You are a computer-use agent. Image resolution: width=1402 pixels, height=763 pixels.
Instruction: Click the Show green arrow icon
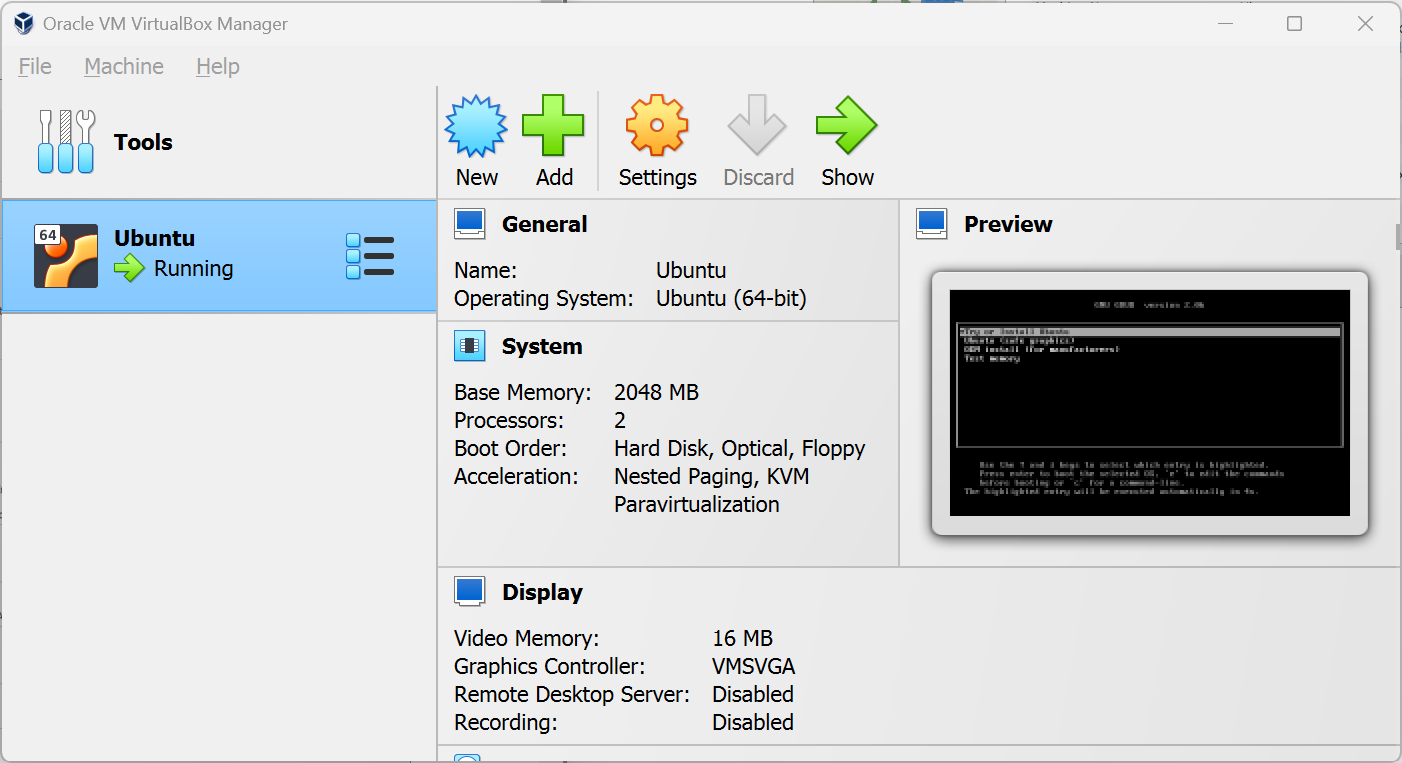[847, 126]
